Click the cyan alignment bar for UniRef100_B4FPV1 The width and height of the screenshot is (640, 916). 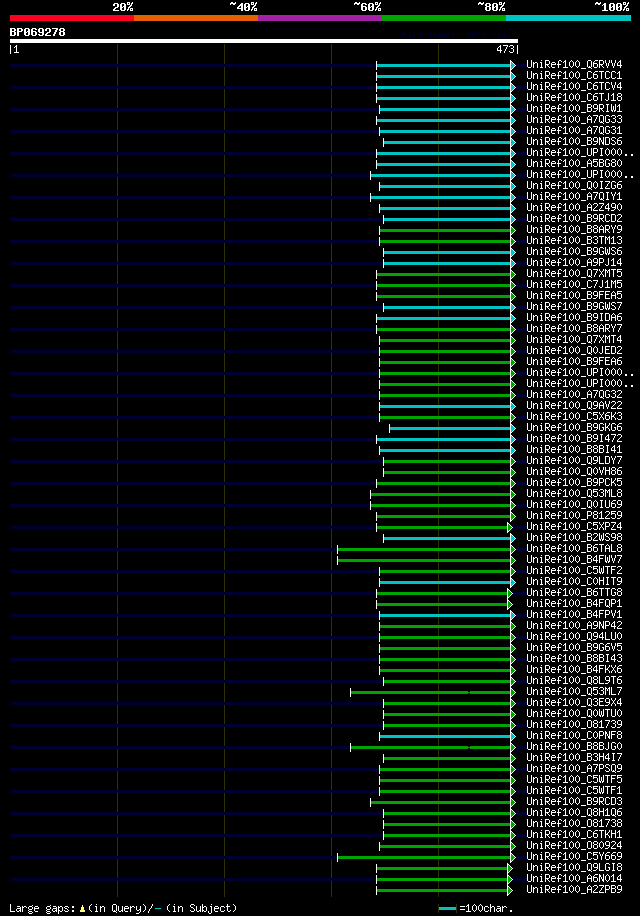click(446, 615)
